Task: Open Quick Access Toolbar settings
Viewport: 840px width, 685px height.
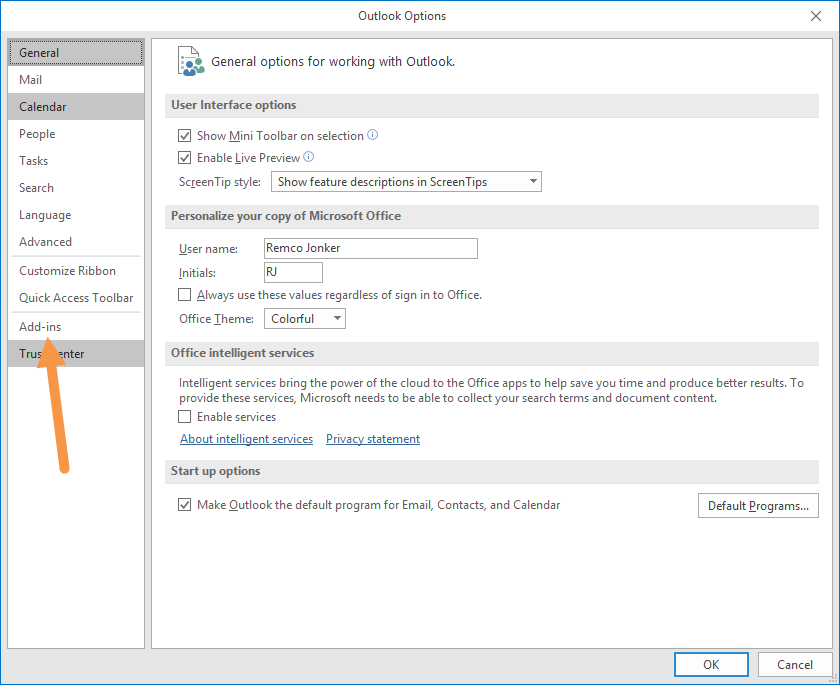Action: pos(76,298)
